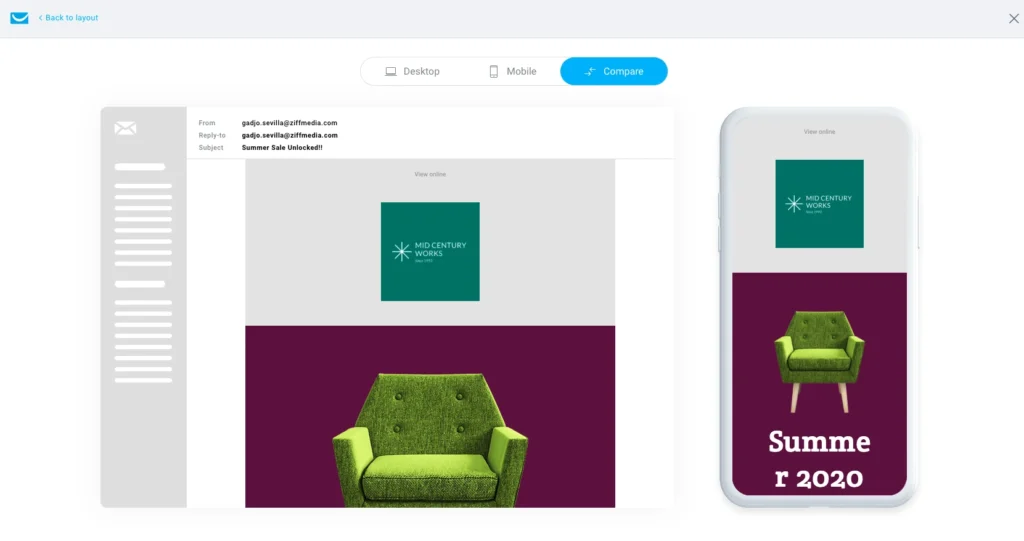Click the green armchair in desktop preview
The height and width of the screenshot is (541, 1024).
pyautogui.click(x=430, y=440)
